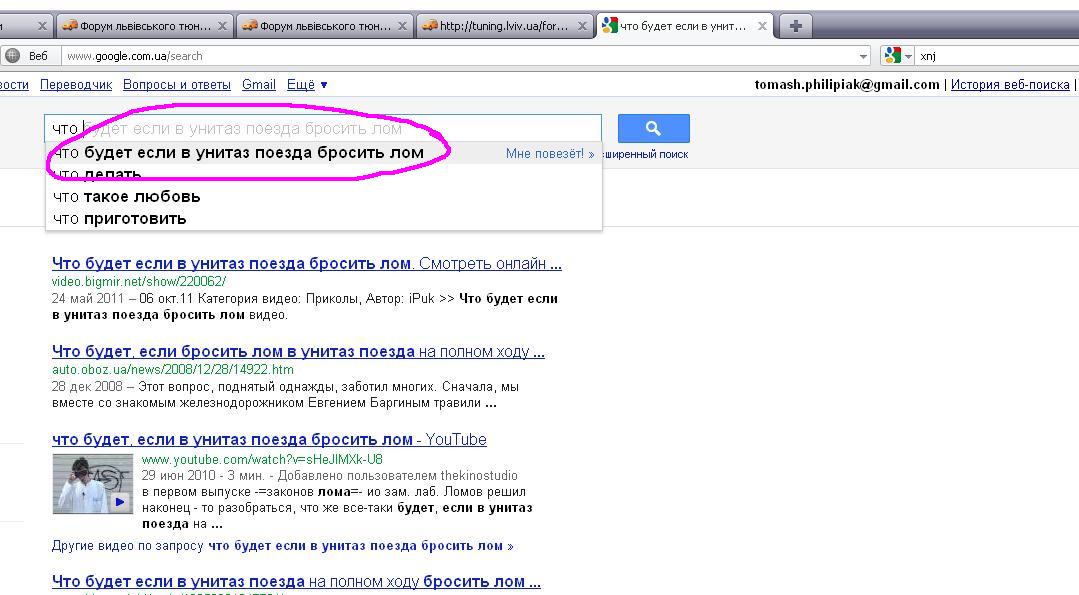Click the green URL auto.oboz.ua/news/2008/12/28/14922.htm
This screenshot has width=1079, height=595.
pos(173,369)
